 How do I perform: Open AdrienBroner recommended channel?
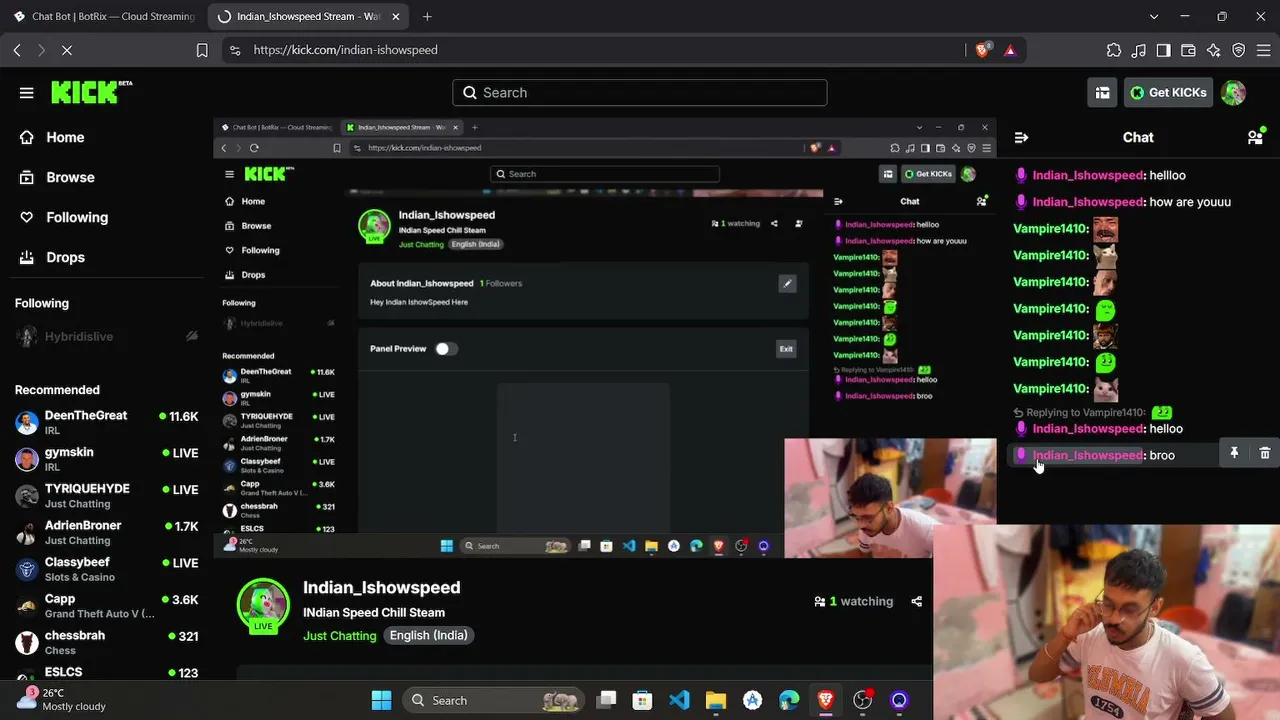click(107, 532)
